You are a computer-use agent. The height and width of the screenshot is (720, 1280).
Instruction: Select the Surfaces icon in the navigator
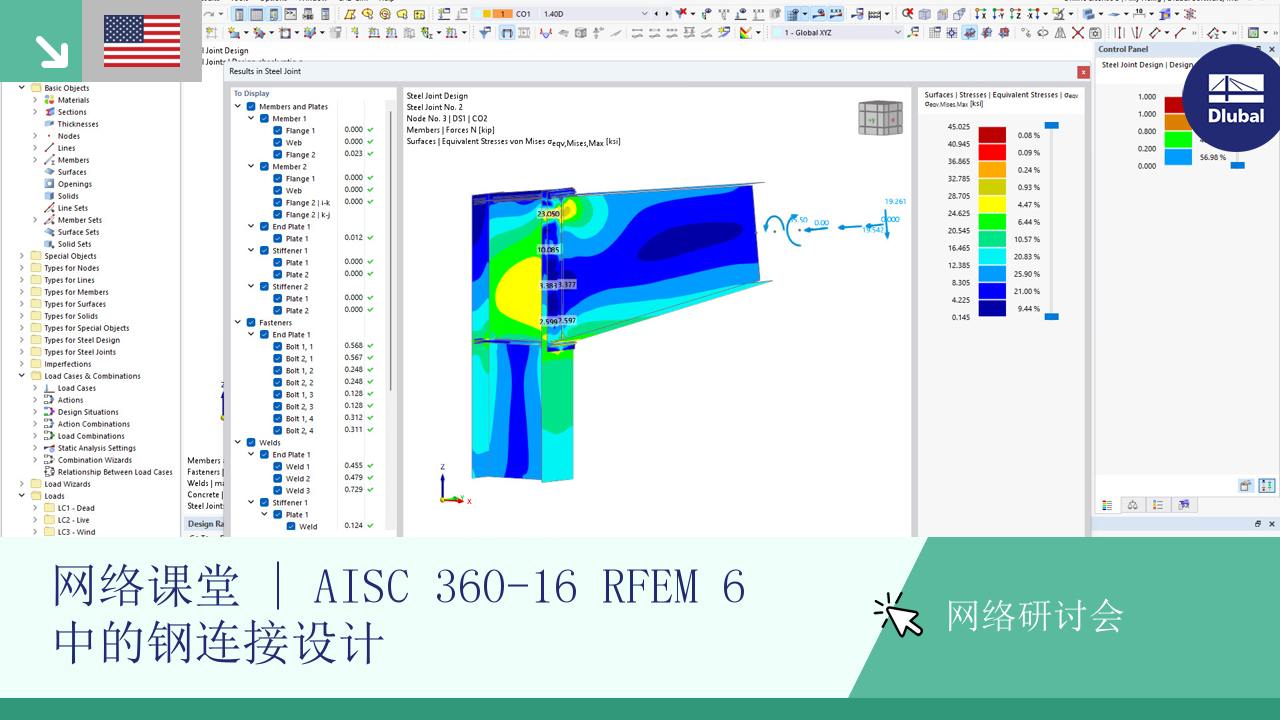[x=49, y=172]
